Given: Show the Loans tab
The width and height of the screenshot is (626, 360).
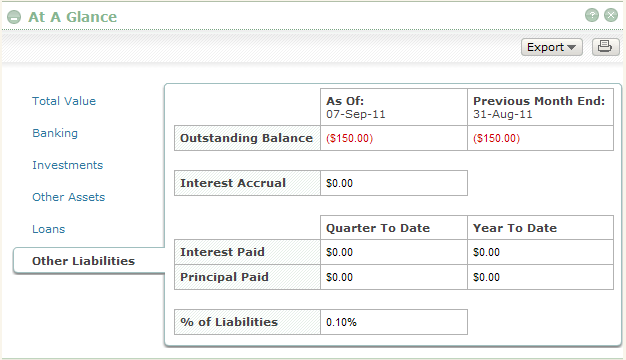Looking at the screenshot, I should click(x=48, y=229).
